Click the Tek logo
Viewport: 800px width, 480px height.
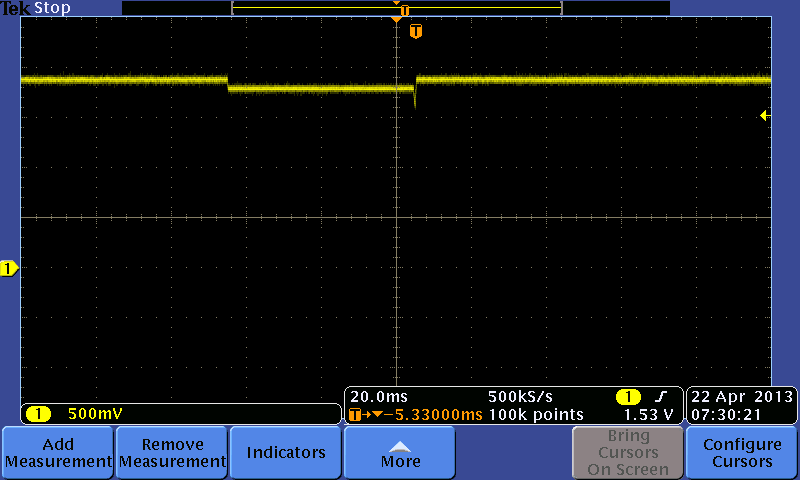[x=15, y=8]
